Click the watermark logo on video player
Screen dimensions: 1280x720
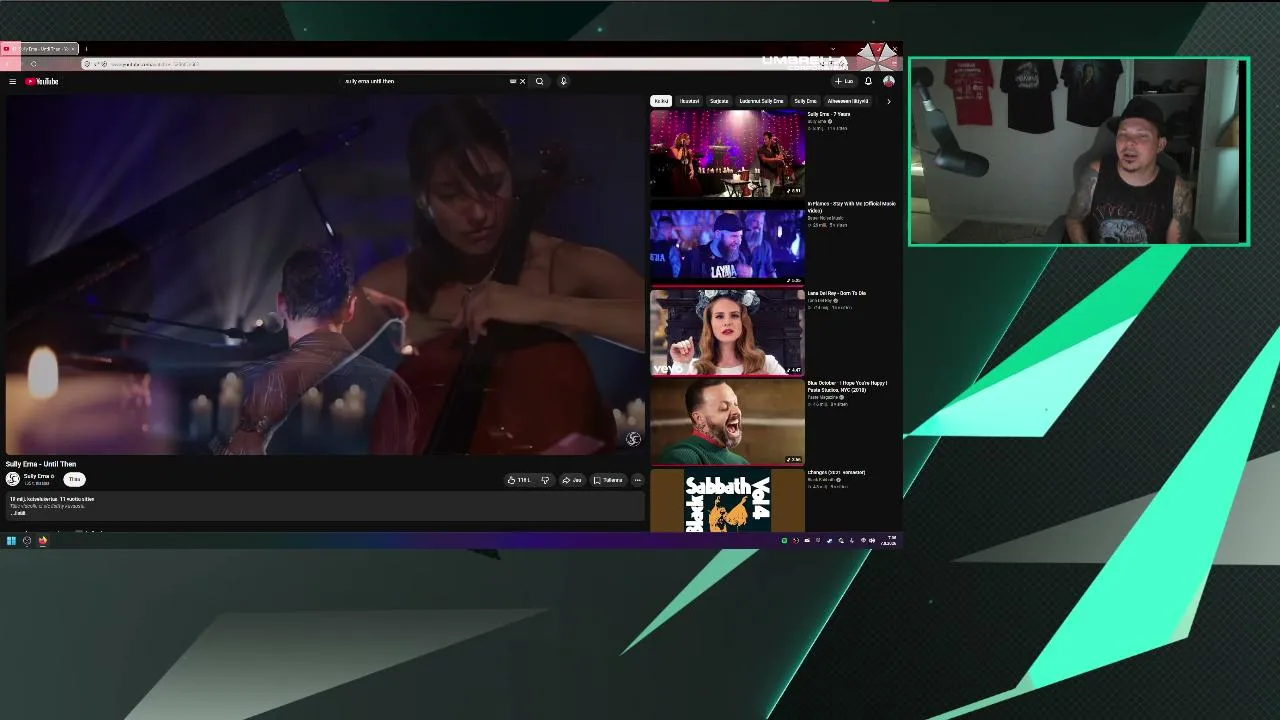pyautogui.click(x=633, y=439)
